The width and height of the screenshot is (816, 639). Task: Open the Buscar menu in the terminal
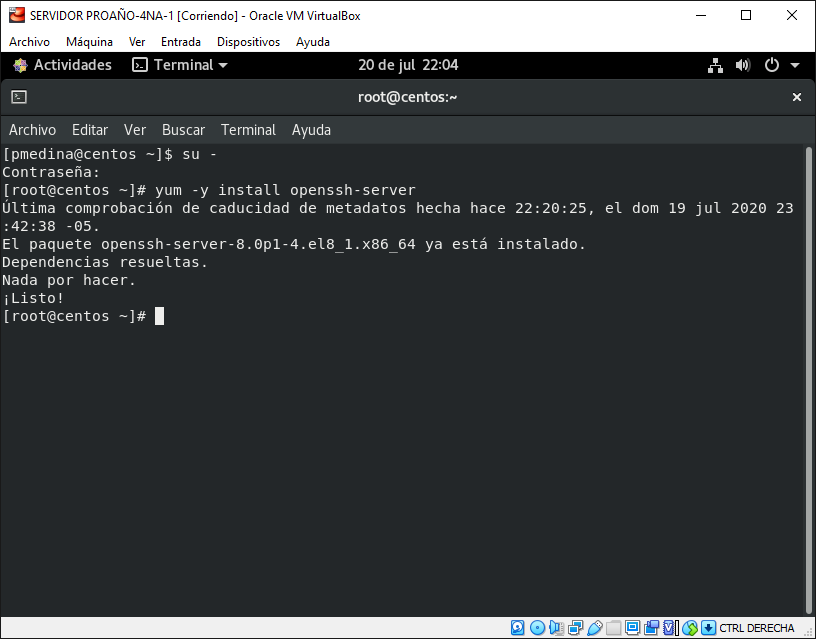click(183, 129)
